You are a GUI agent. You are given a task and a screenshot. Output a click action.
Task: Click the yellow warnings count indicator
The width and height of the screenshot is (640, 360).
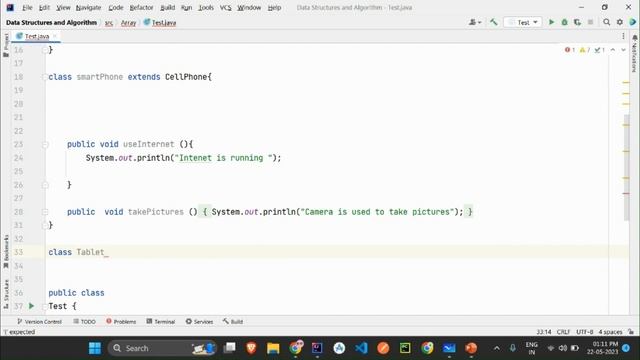pos(584,50)
